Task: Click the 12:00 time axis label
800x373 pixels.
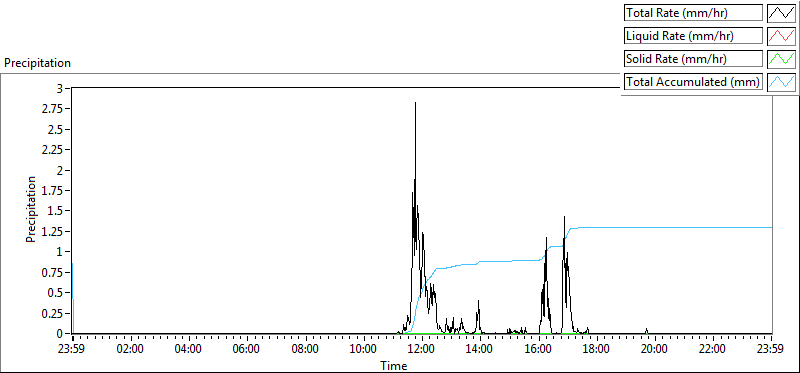Action: (x=422, y=350)
